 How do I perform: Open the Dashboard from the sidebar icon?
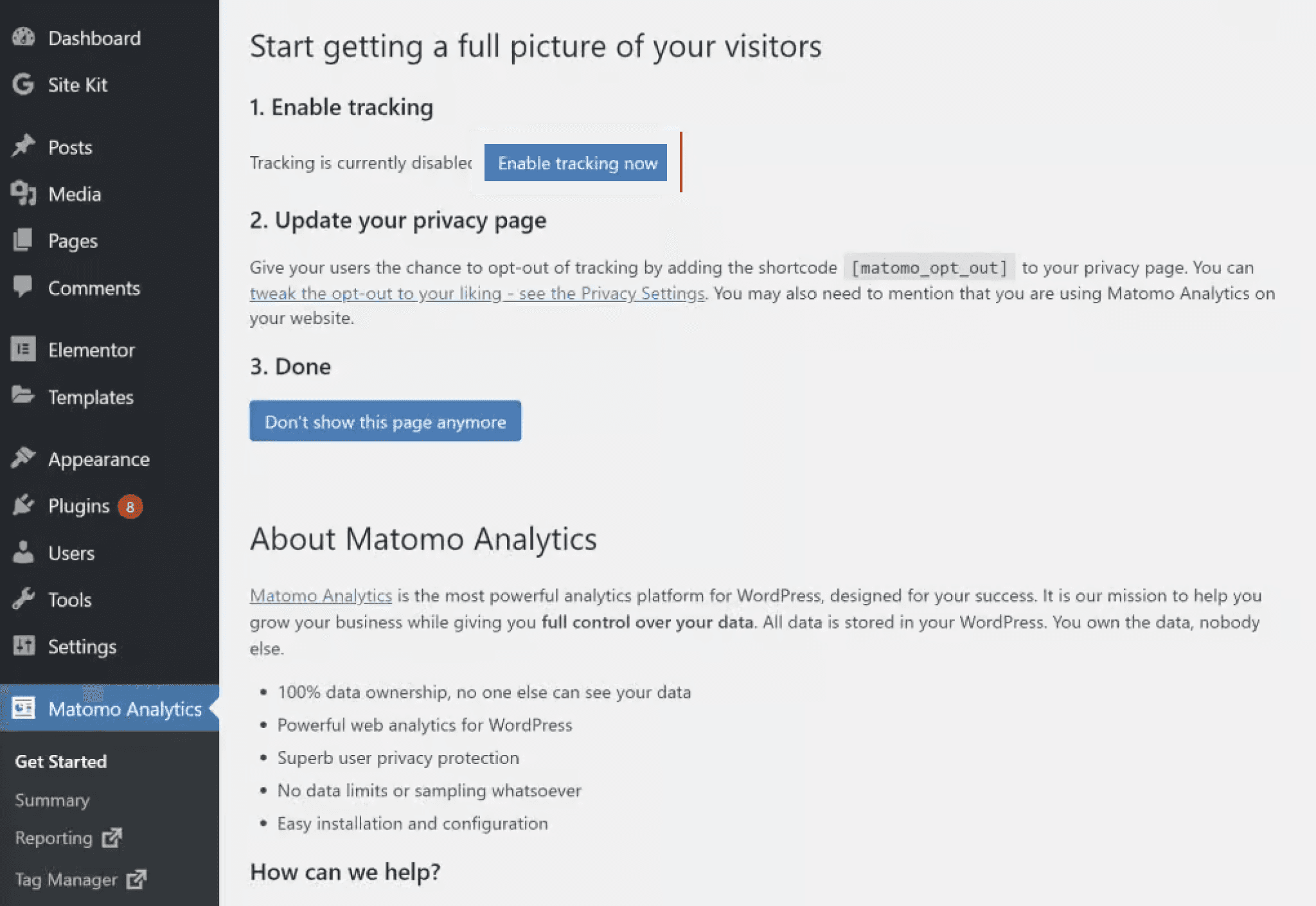(23, 37)
